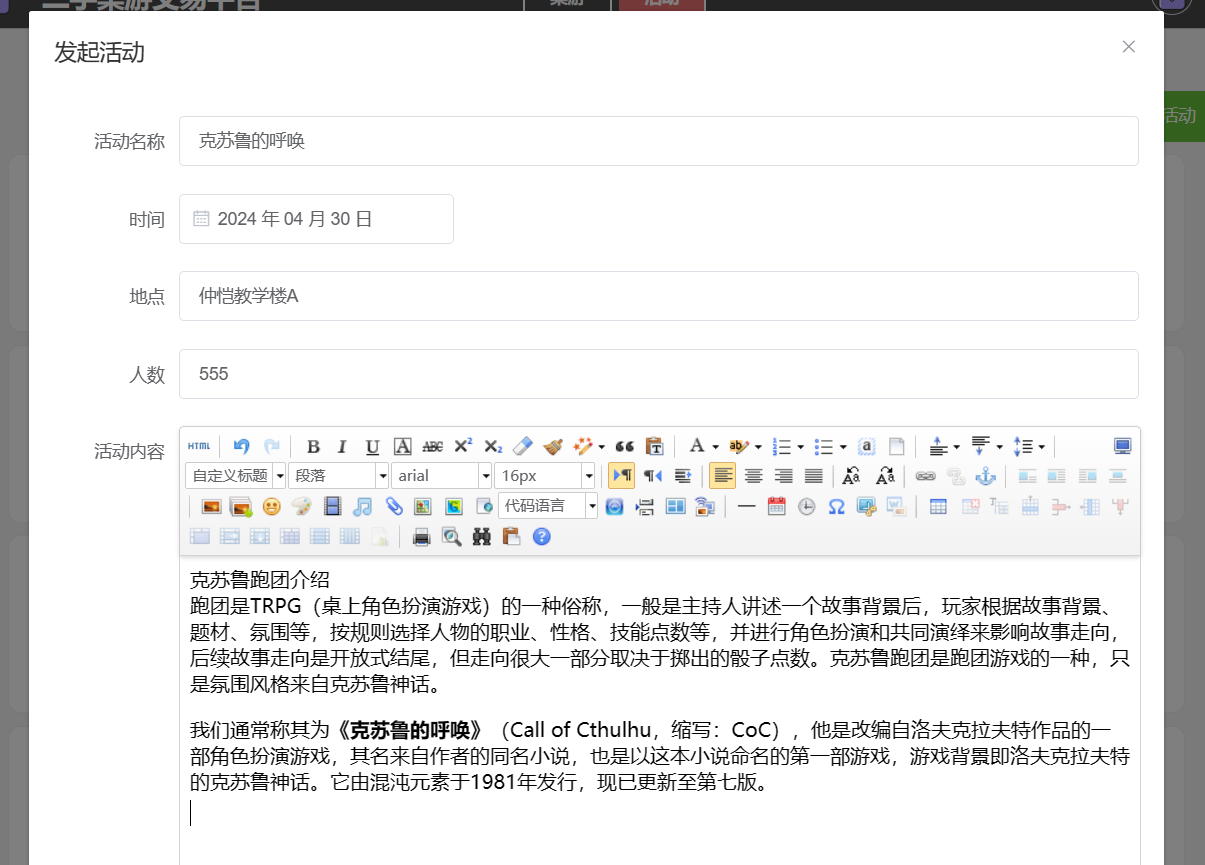Open the 时间 date picker field

[316, 219]
